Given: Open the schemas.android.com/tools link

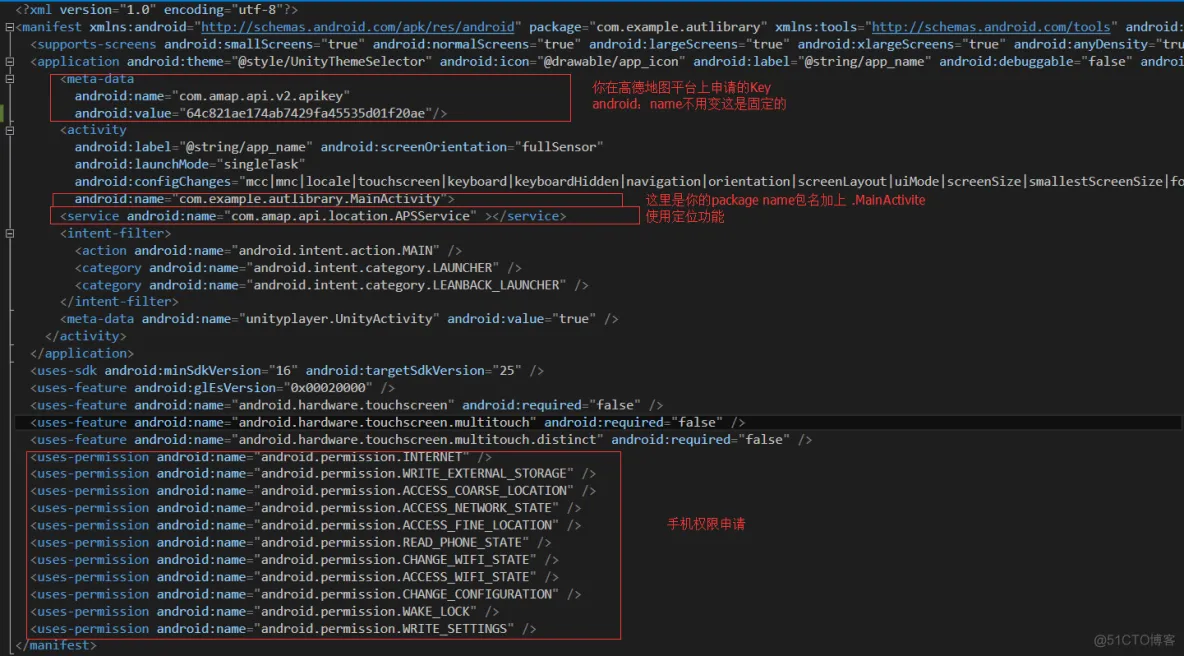Looking at the screenshot, I should (991, 27).
